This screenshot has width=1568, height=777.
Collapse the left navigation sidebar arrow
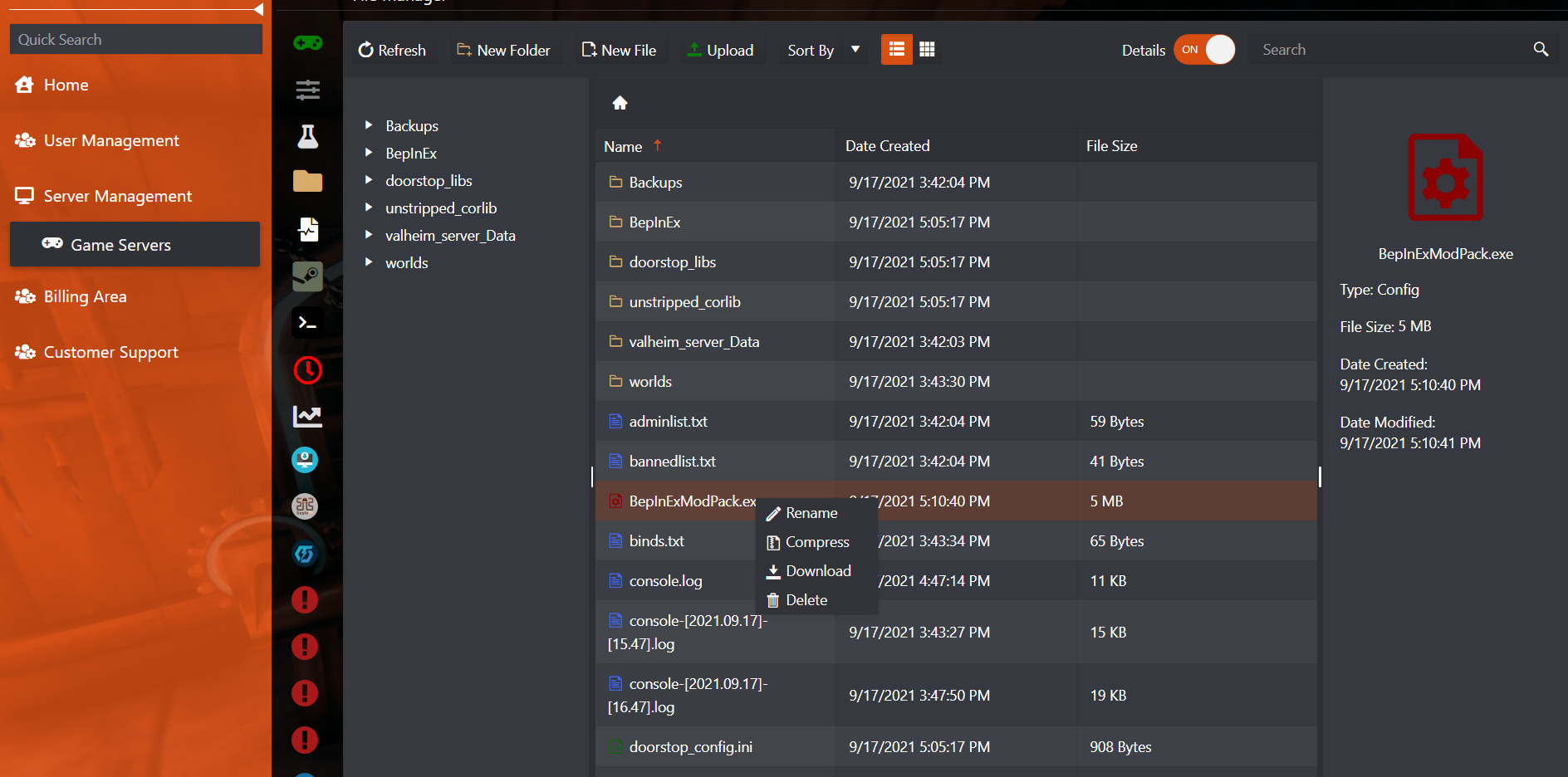click(258, 9)
